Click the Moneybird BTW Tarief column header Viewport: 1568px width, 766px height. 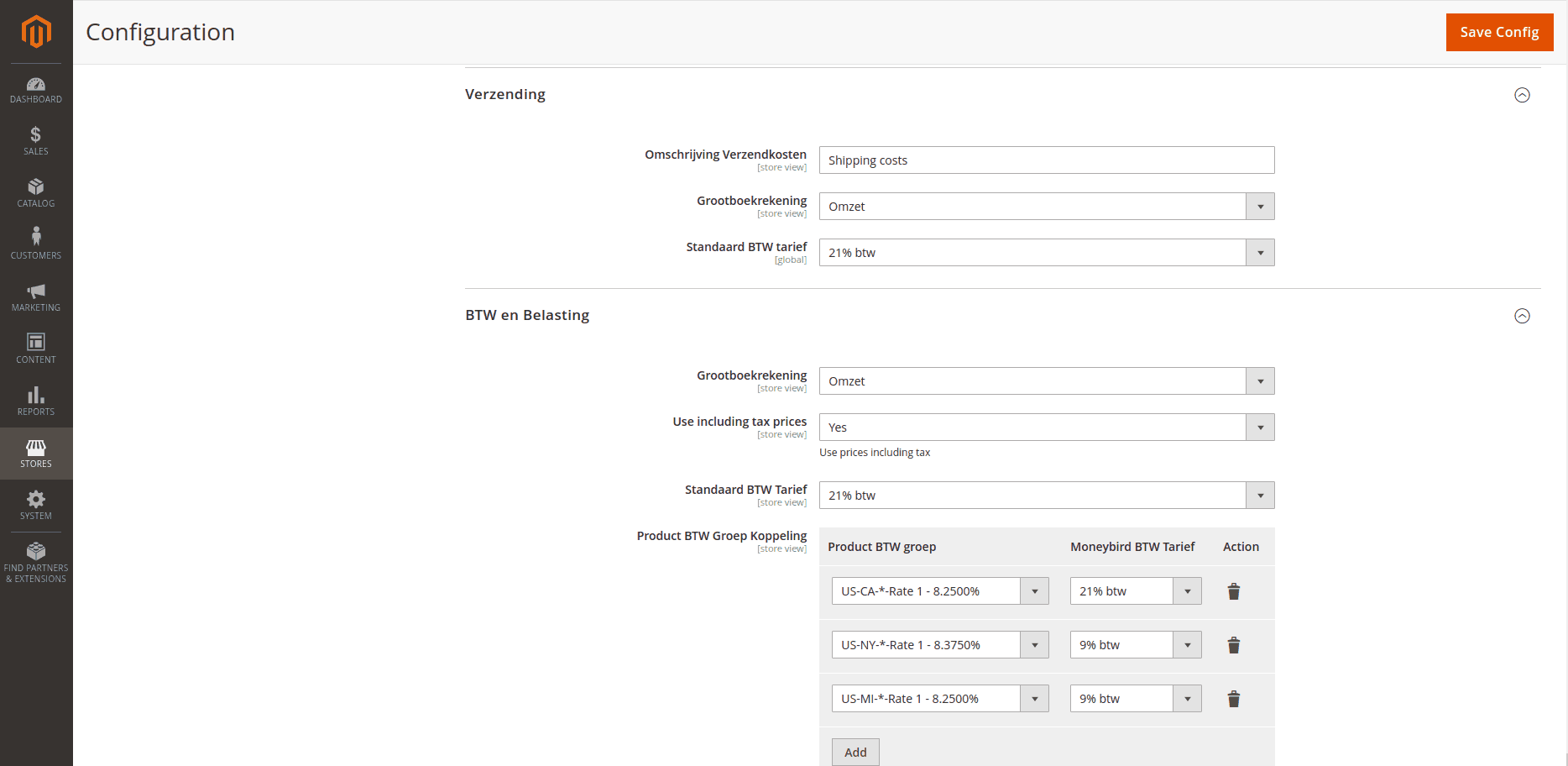[1132, 547]
